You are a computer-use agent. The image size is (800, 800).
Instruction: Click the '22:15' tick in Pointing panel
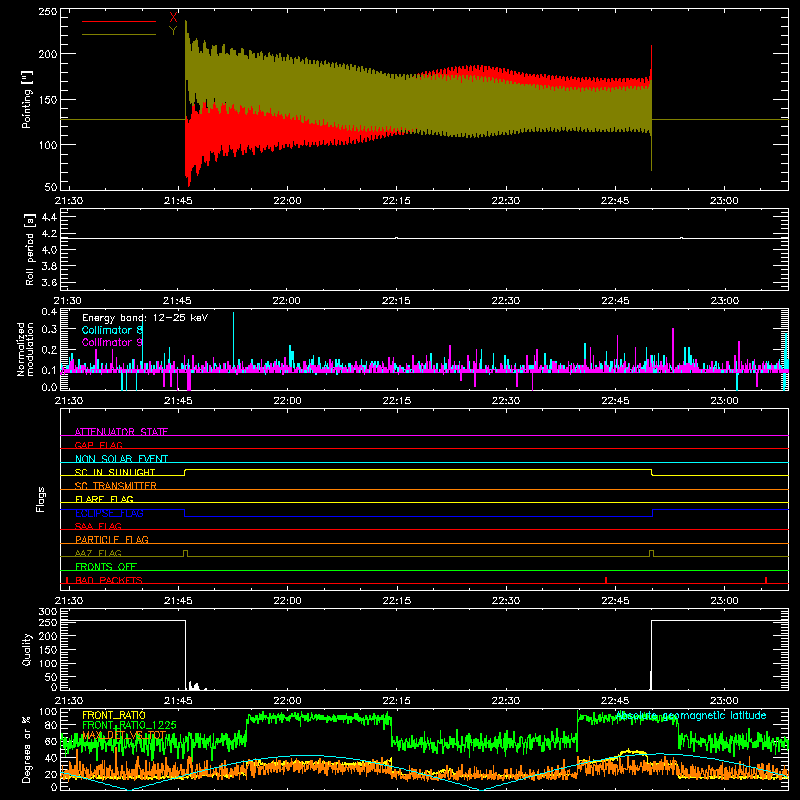396,201
